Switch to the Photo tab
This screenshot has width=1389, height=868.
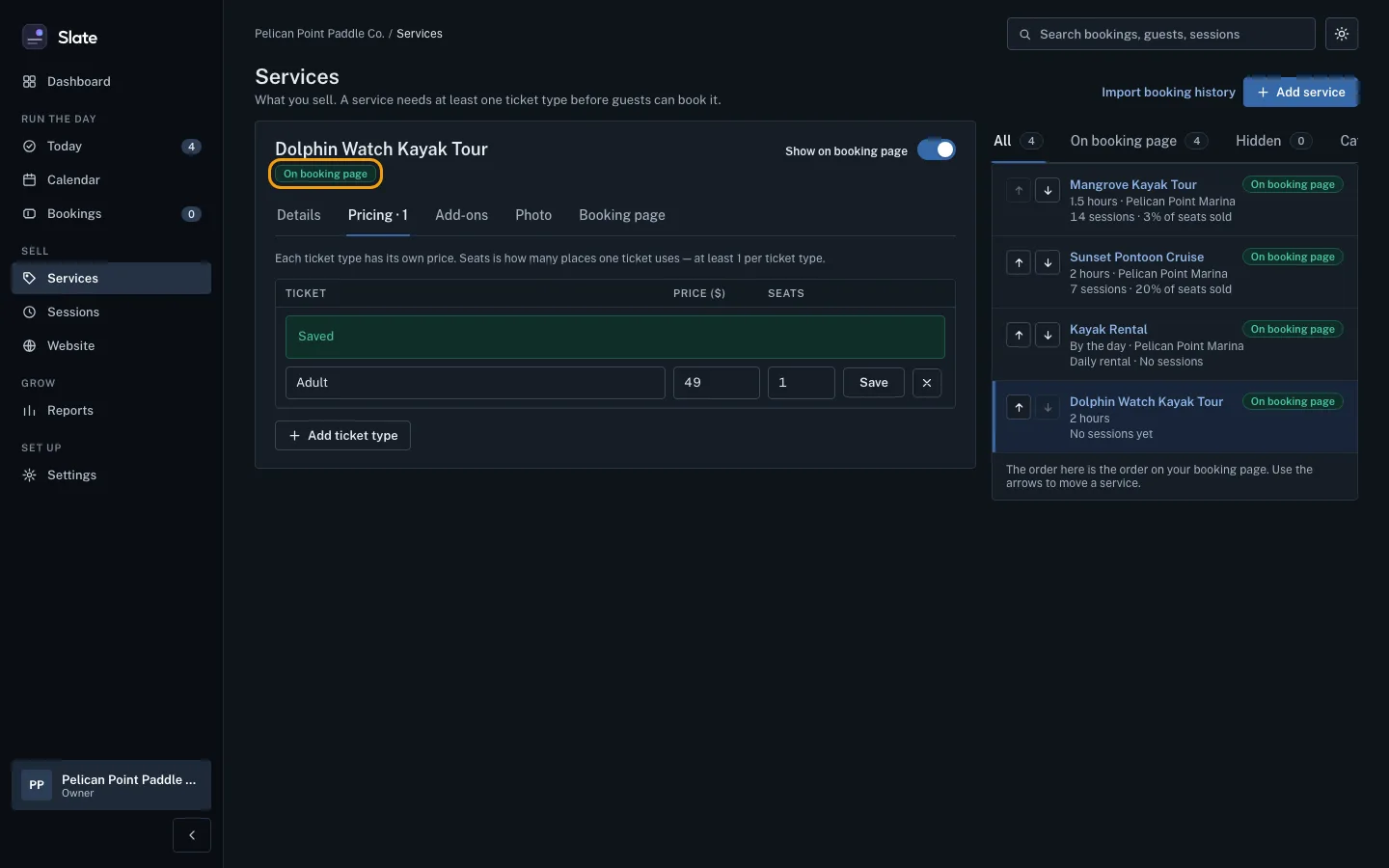(533, 215)
